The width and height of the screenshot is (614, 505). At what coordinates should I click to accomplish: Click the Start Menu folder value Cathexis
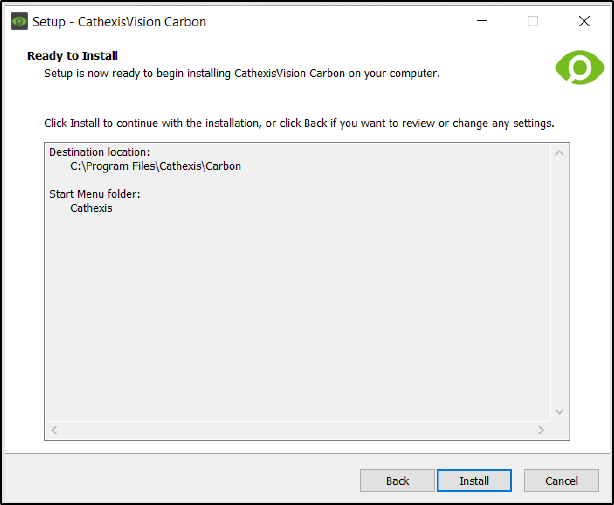click(91, 208)
